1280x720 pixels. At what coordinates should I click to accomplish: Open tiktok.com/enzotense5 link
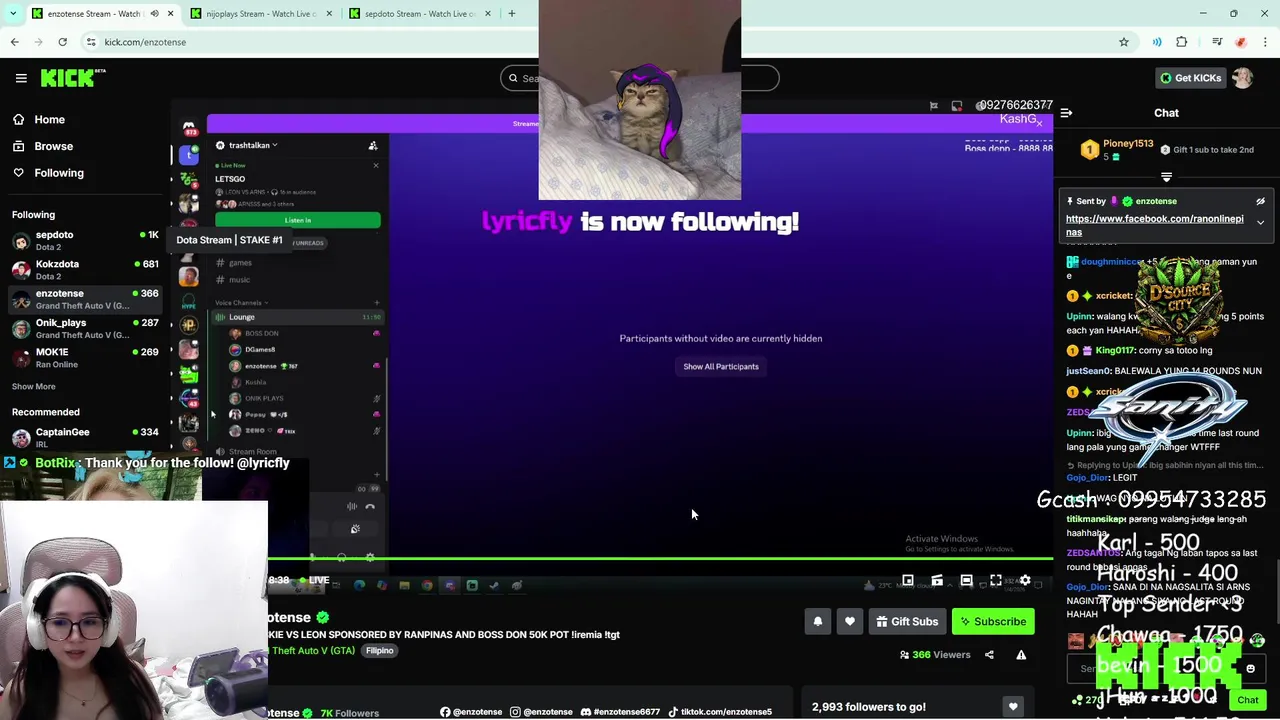720,712
